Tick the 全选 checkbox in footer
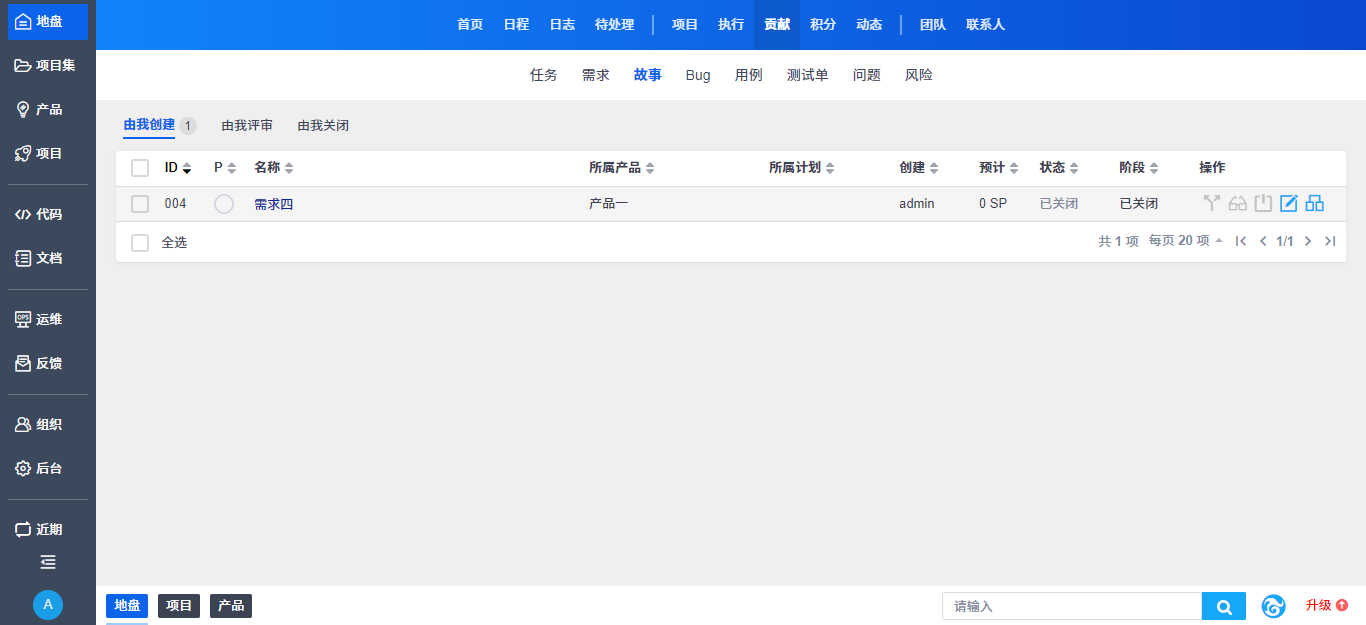The height and width of the screenshot is (625, 1366). pos(140,243)
